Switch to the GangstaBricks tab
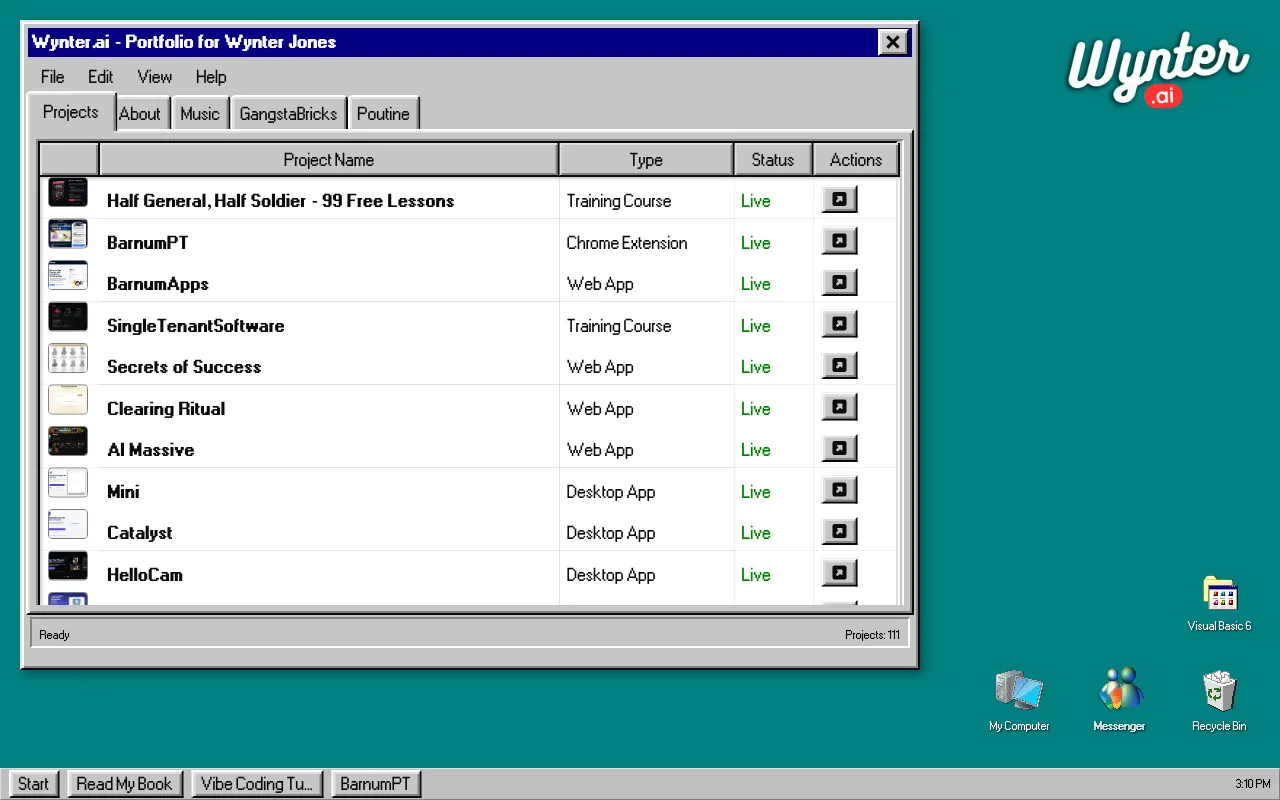Image resolution: width=1280 pixels, height=800 pixels. tap(288, 114)
